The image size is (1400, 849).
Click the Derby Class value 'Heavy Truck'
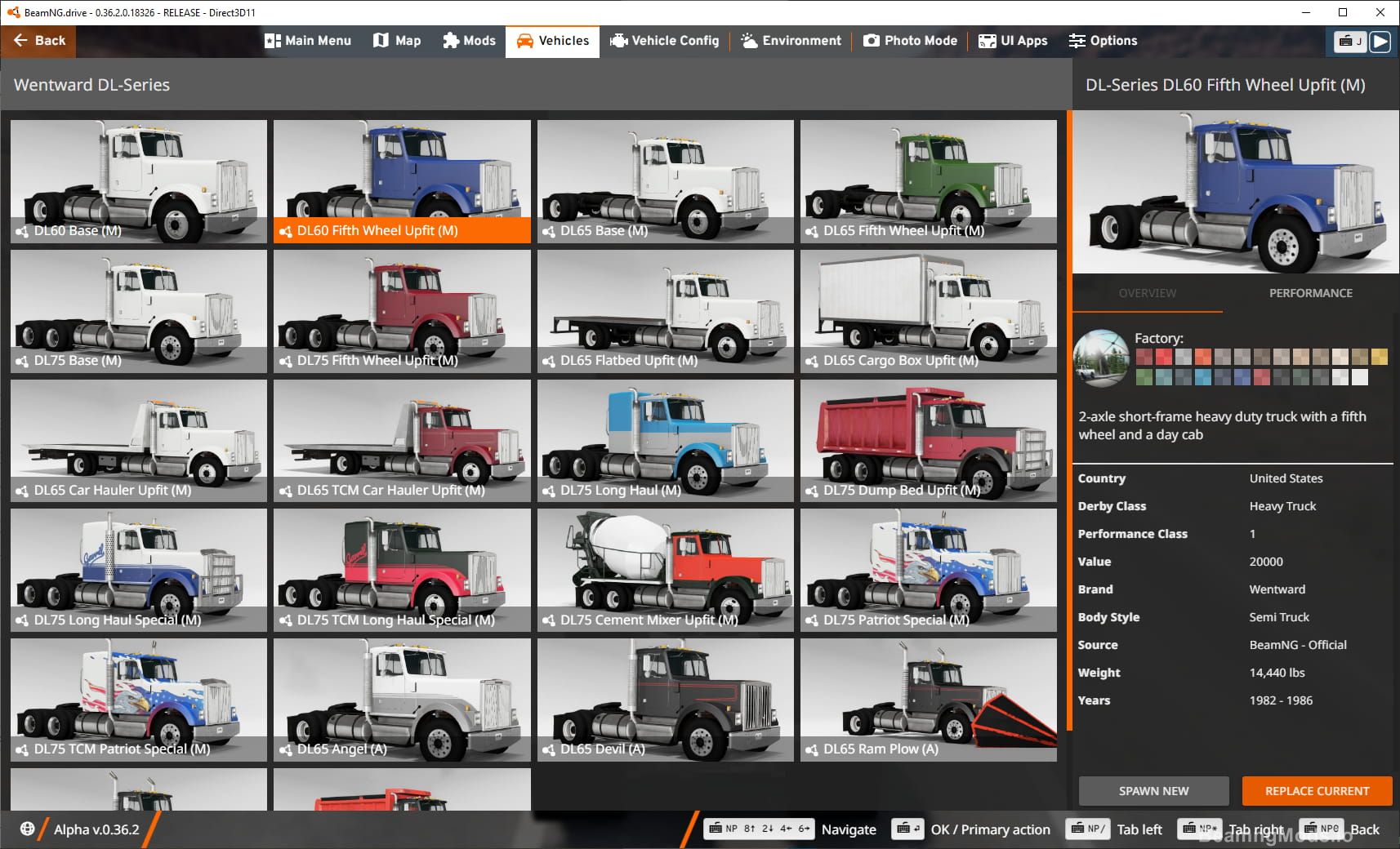point(1282,506)
